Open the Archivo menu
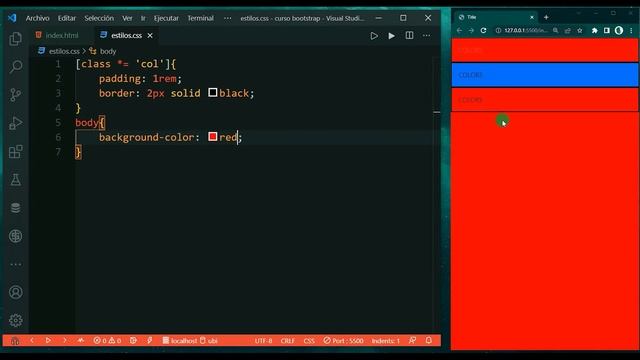 (38, 18)
